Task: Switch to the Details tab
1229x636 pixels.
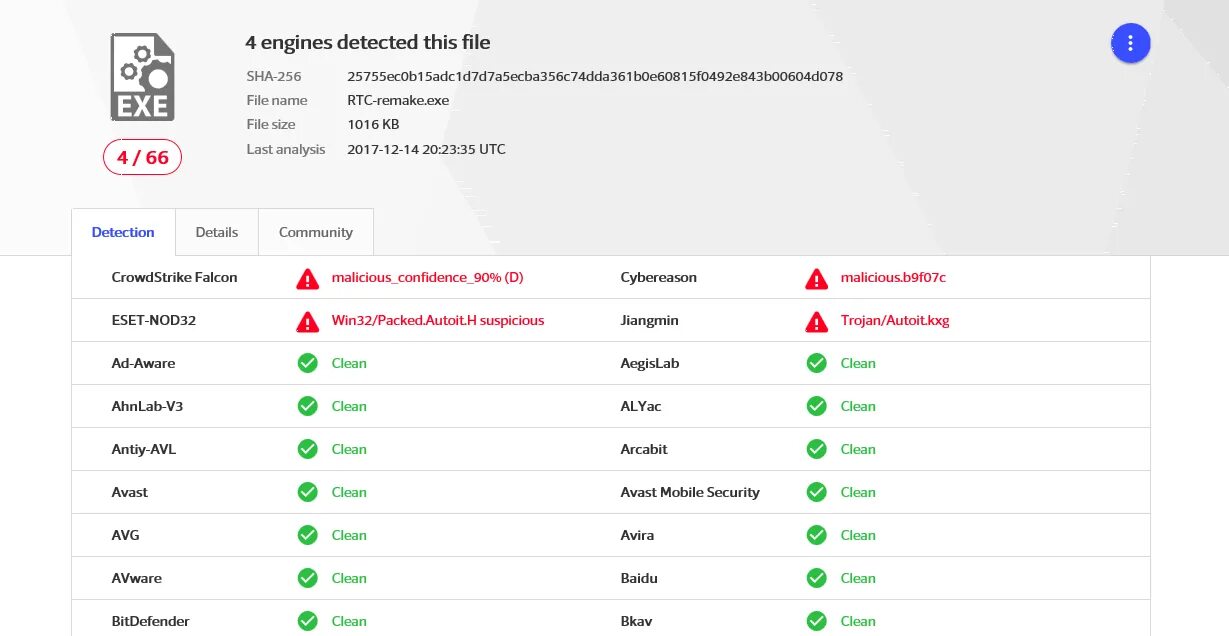Action: tap(217, 232)
